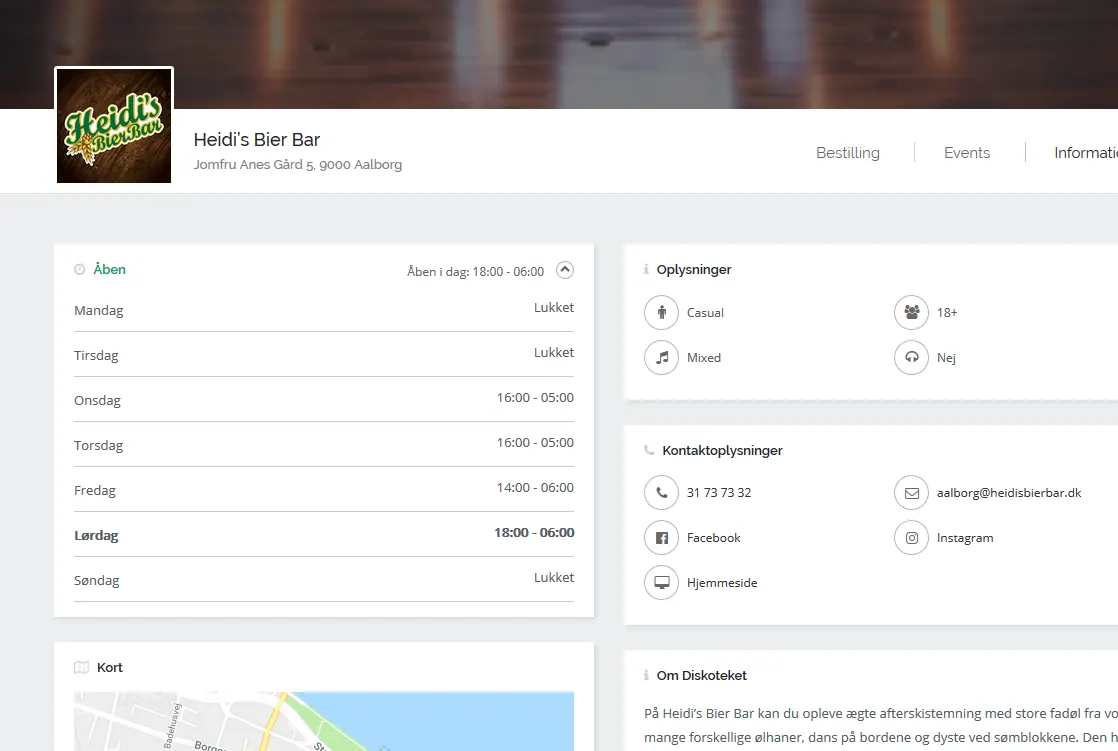
Task: Select the Onsdag row label
Action: (97, 401)
